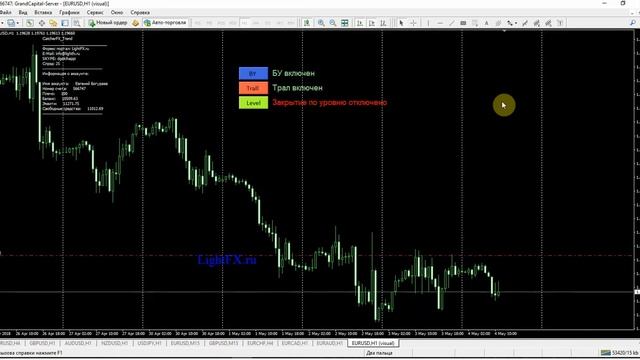The width and height of the screenshot is (640, 360).
Task: Select the text A tool
Action: point(487,23)
